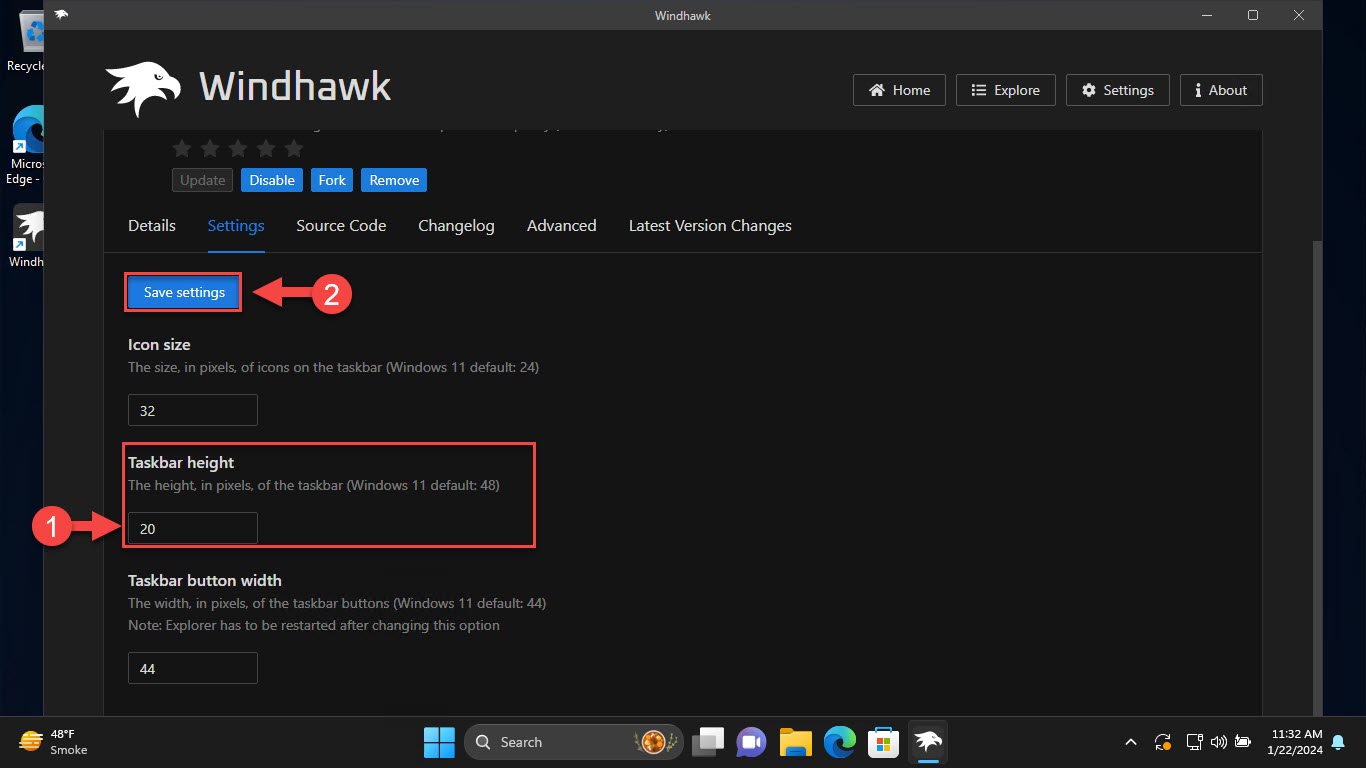The height and width of the screenshot is (768, 1366).
Task: Open the notification bell
Action: [1339, 742]
